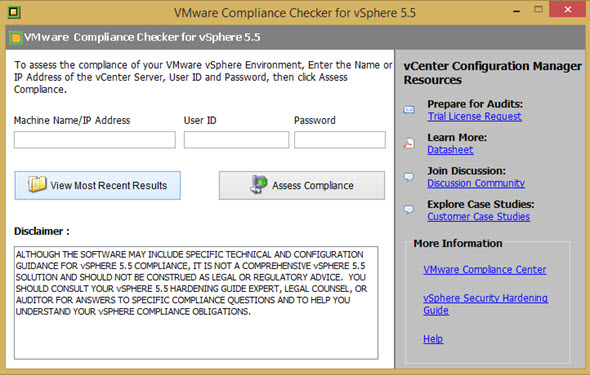Maximize the Compliance Checker window
590x375 pixels.
[538, 9]
